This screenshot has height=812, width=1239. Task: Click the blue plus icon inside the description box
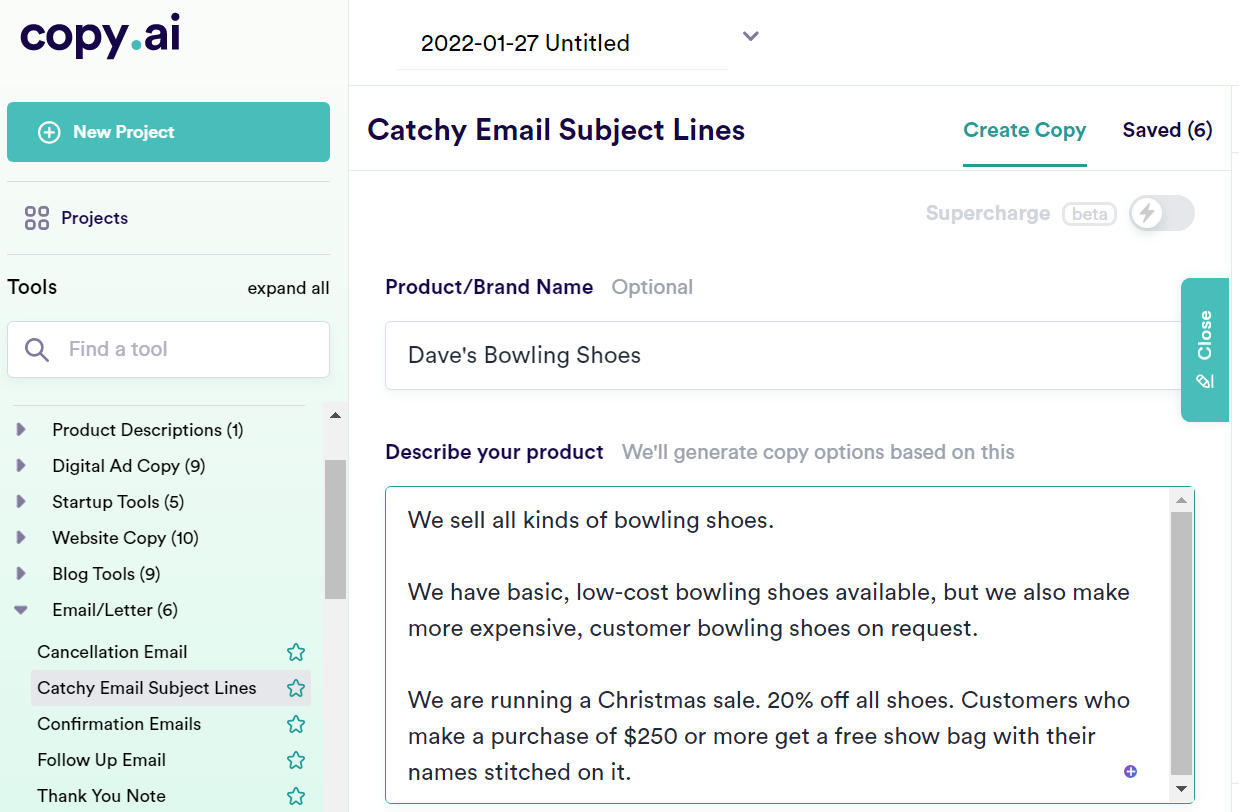coord(1131,771)
